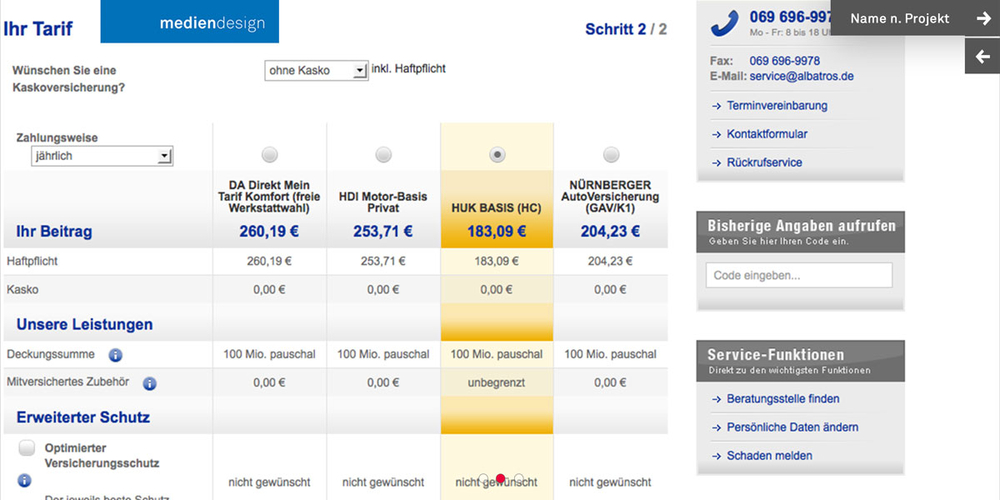Click the HUK BASIS (HC) tariff name
Viewport: 1000px width, 500px height.
(497, 208)
